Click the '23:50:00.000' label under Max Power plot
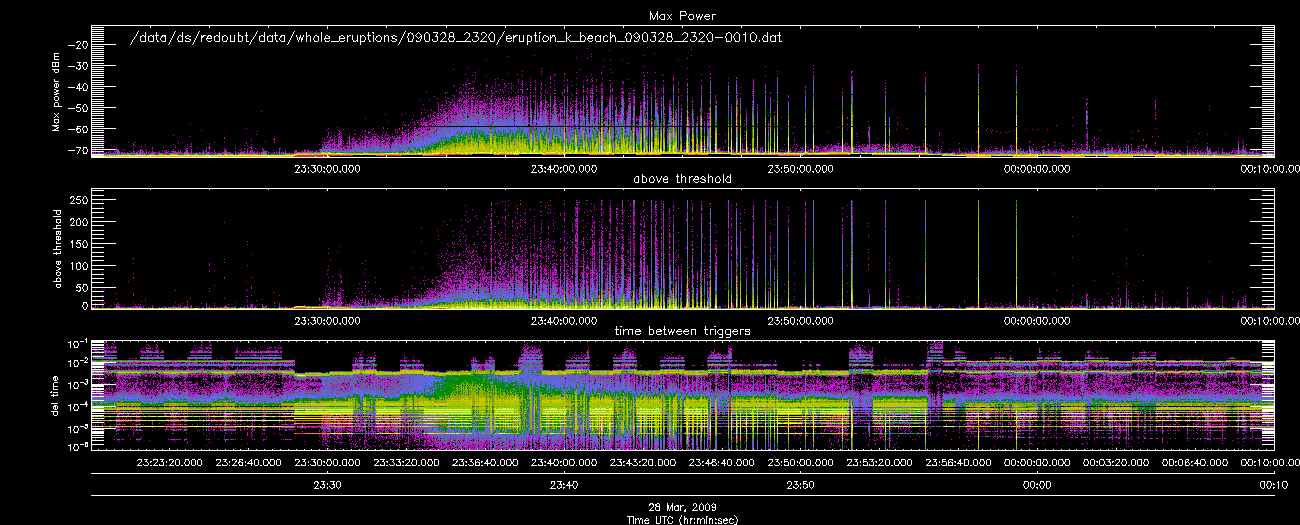Viewport: 1300px width, 525px height. tap(800, 169)
